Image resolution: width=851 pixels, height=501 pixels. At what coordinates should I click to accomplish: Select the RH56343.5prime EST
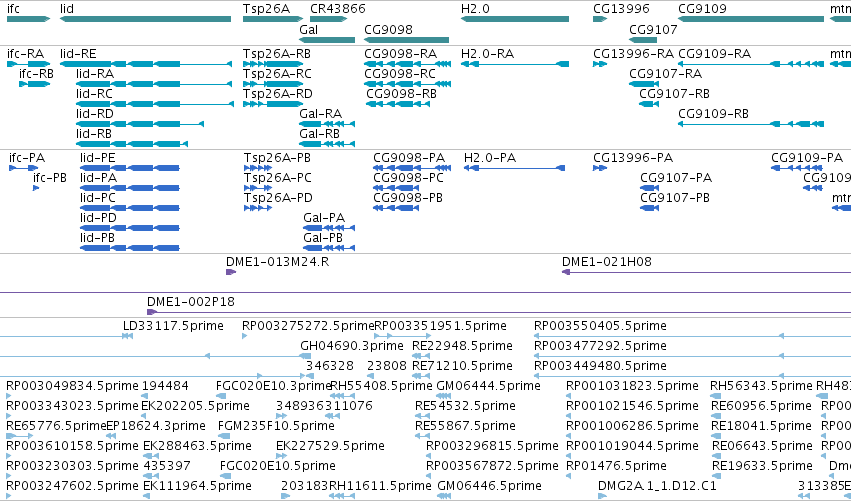tap(716, 396)
